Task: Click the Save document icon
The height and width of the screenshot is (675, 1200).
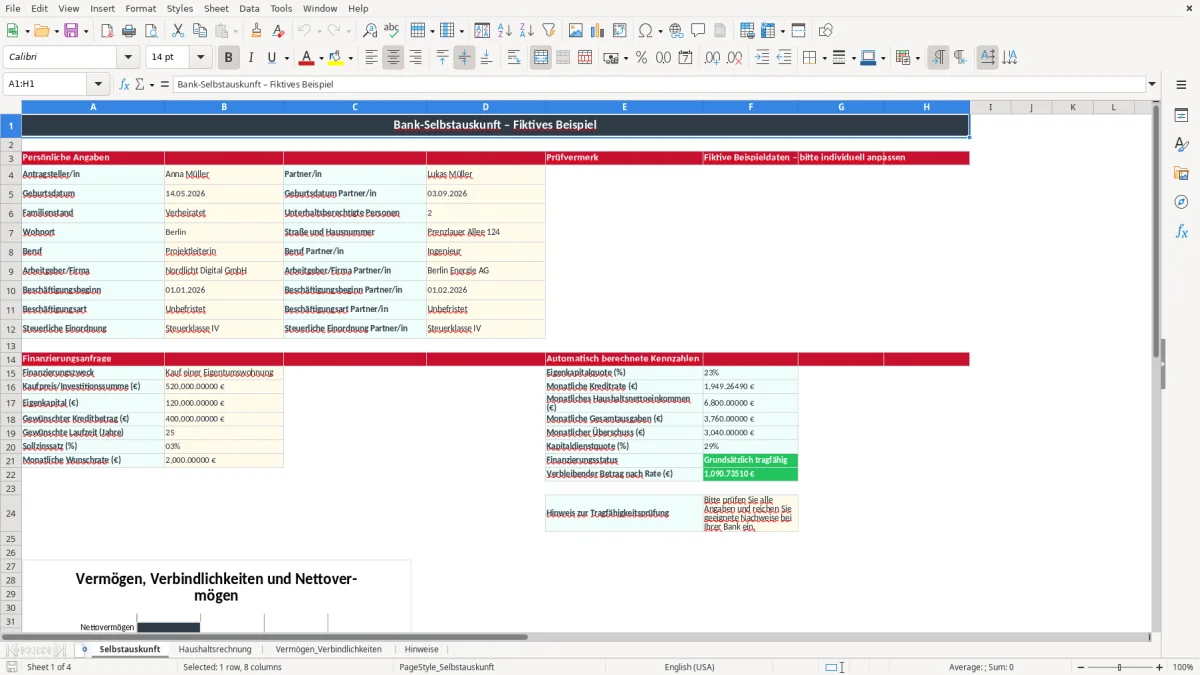Action: coord(71,31)
